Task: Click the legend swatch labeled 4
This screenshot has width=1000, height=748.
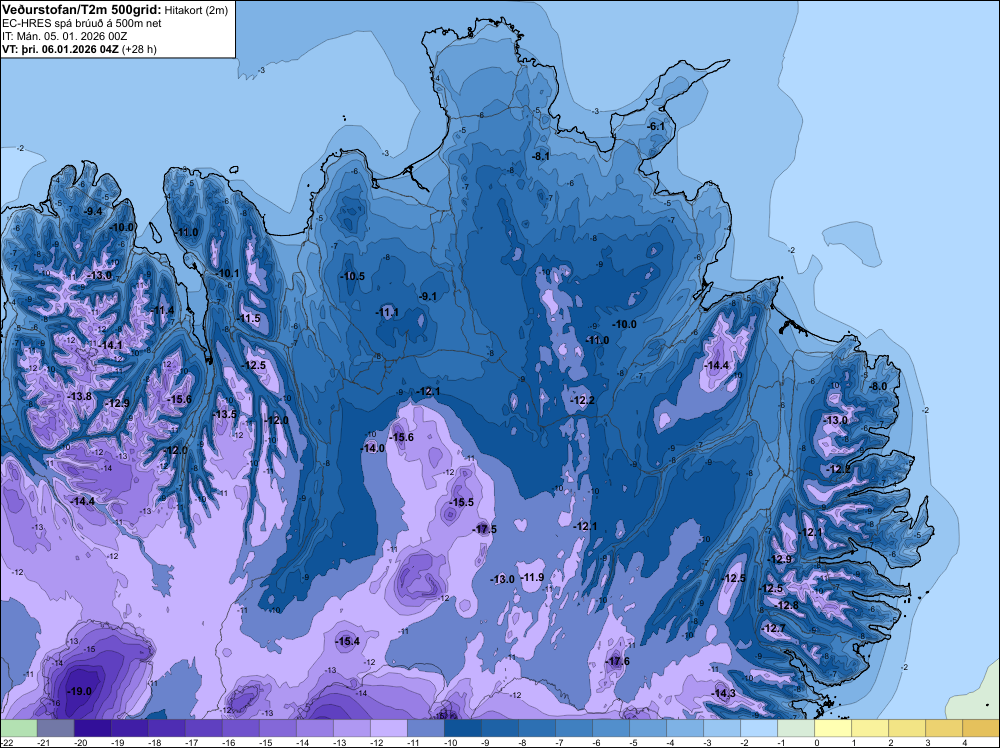Action: pyautogui.click(x=980, y=728)
